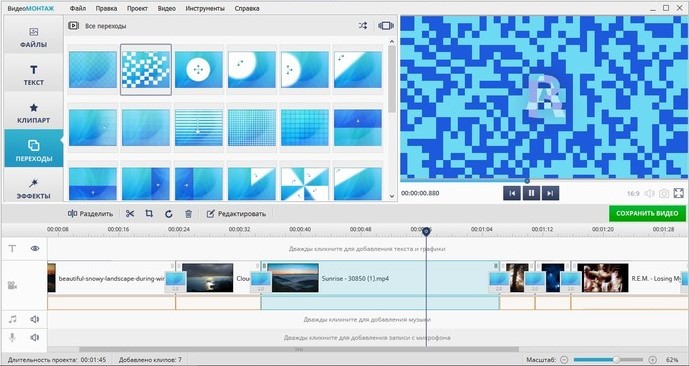The image size is (689, 366).
Task: Open the Видео menu
Action: pyautogui.click(x=167, y=8)
